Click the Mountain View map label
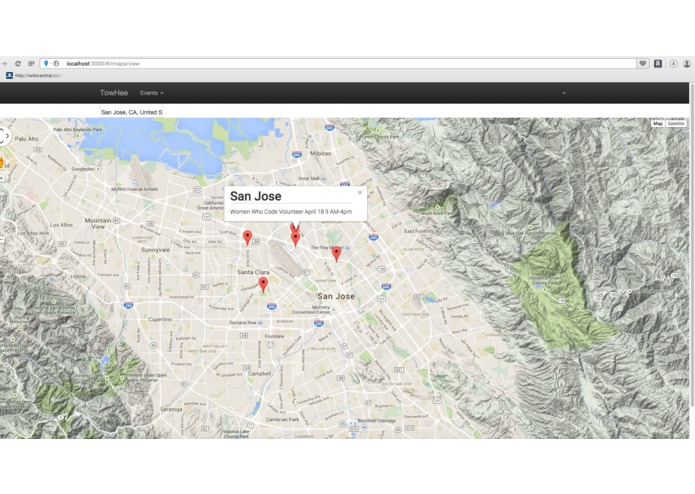Viewport: 695px width, 494px height. 98,223
